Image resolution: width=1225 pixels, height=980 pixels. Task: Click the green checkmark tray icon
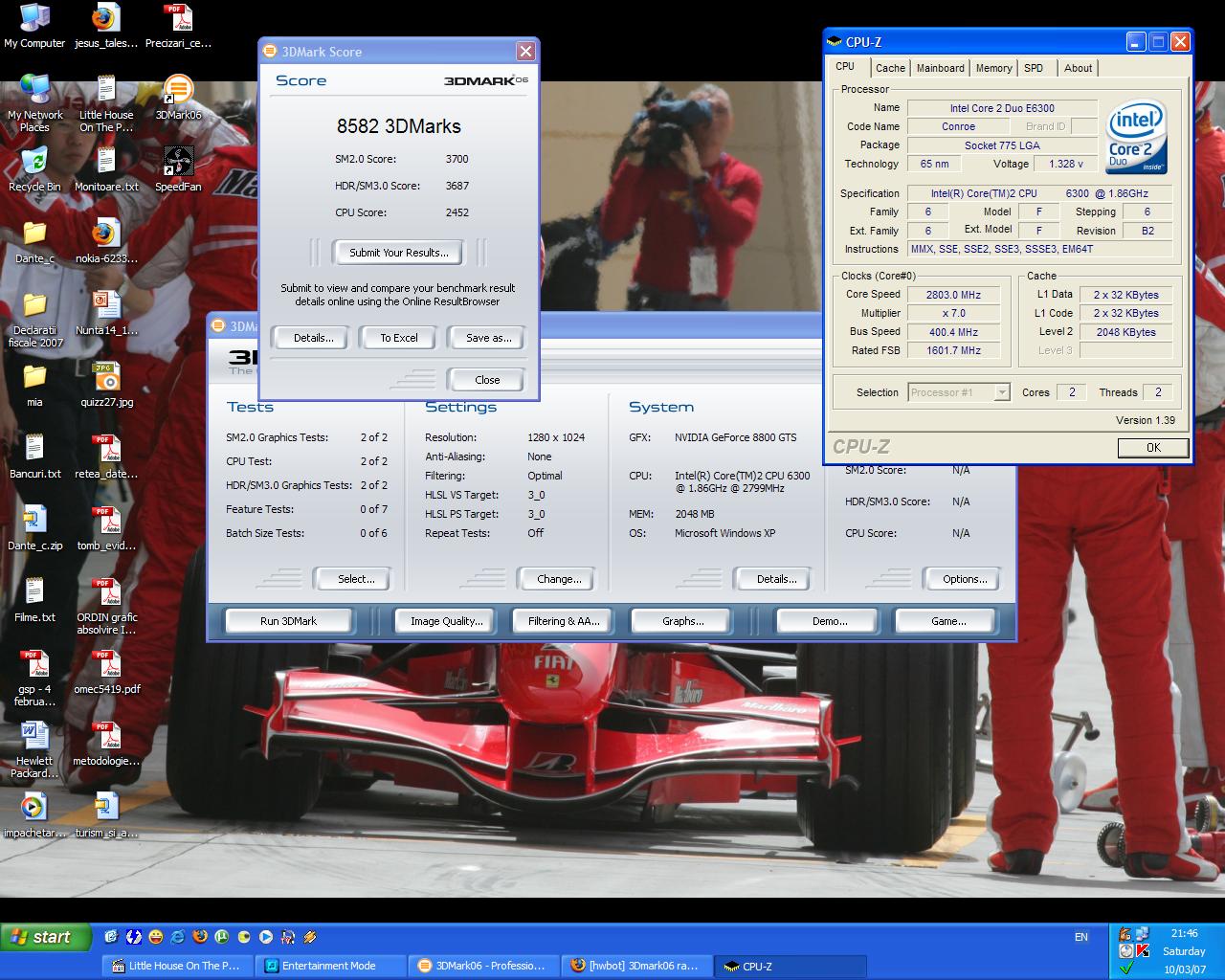pyautogui.click(x=1126, y=967)
